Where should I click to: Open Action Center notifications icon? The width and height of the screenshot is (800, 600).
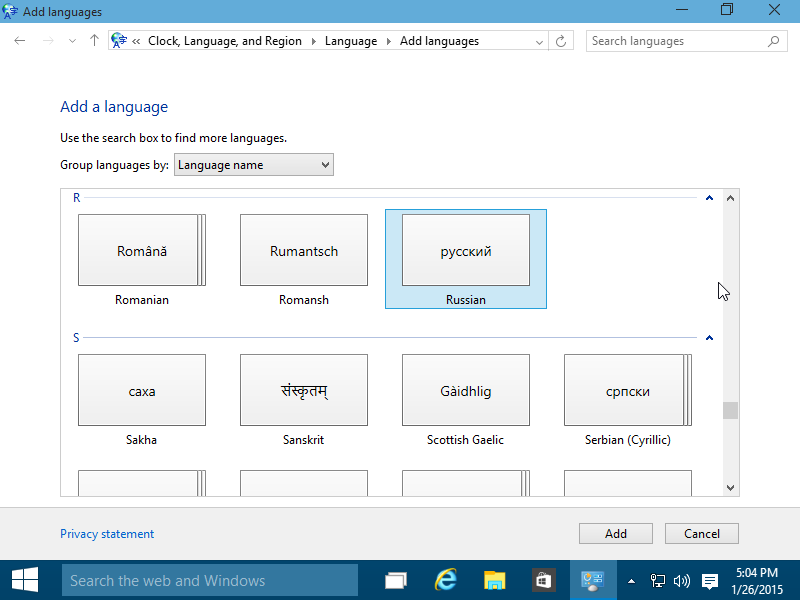pyautogui.click(x=710, y=581)
